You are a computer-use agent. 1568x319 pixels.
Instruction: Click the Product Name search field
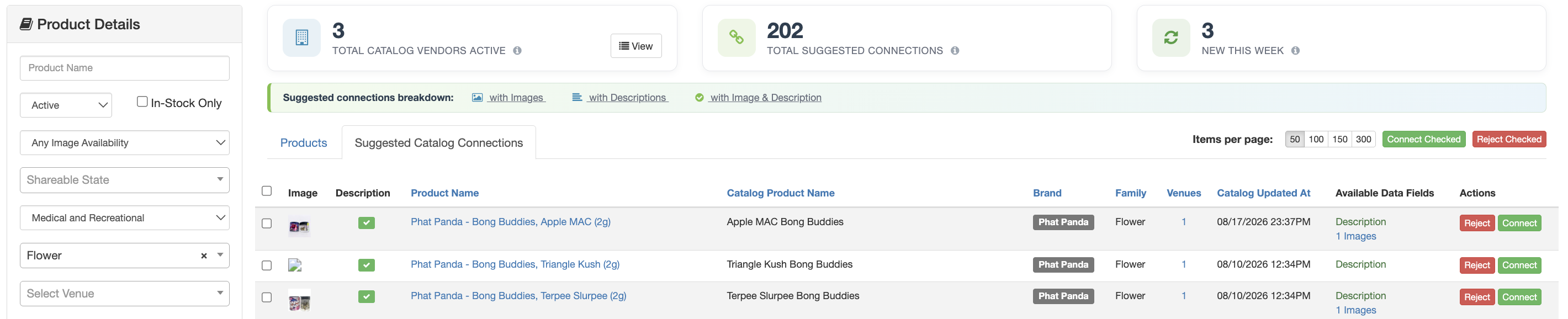point(125,68)
